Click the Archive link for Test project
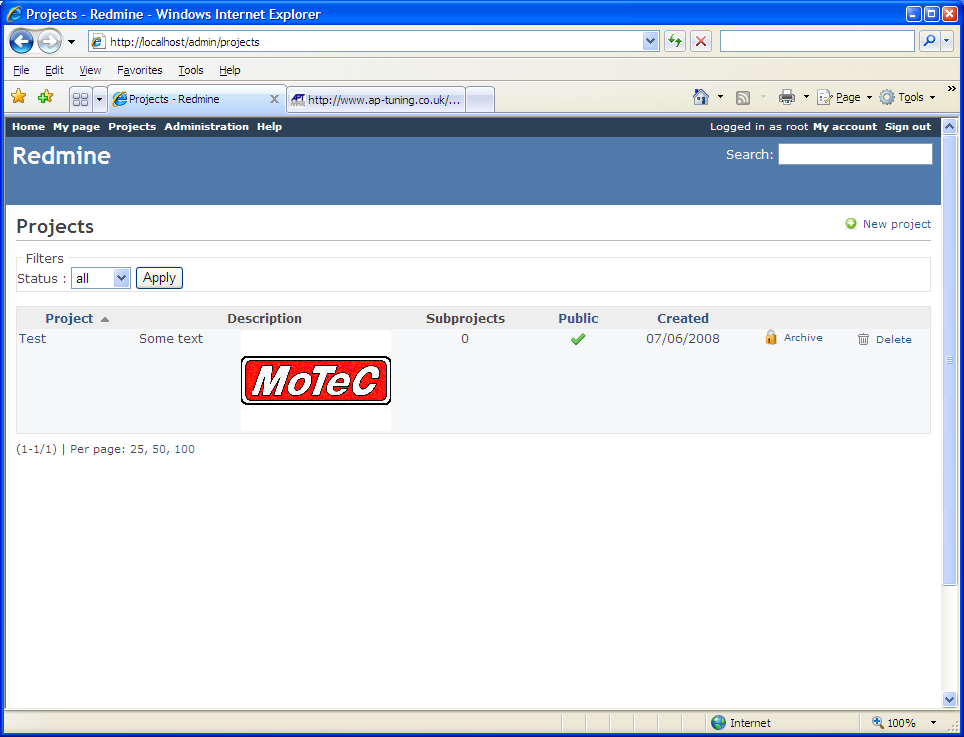Screen dimensions: 964x737 [803, 337]
